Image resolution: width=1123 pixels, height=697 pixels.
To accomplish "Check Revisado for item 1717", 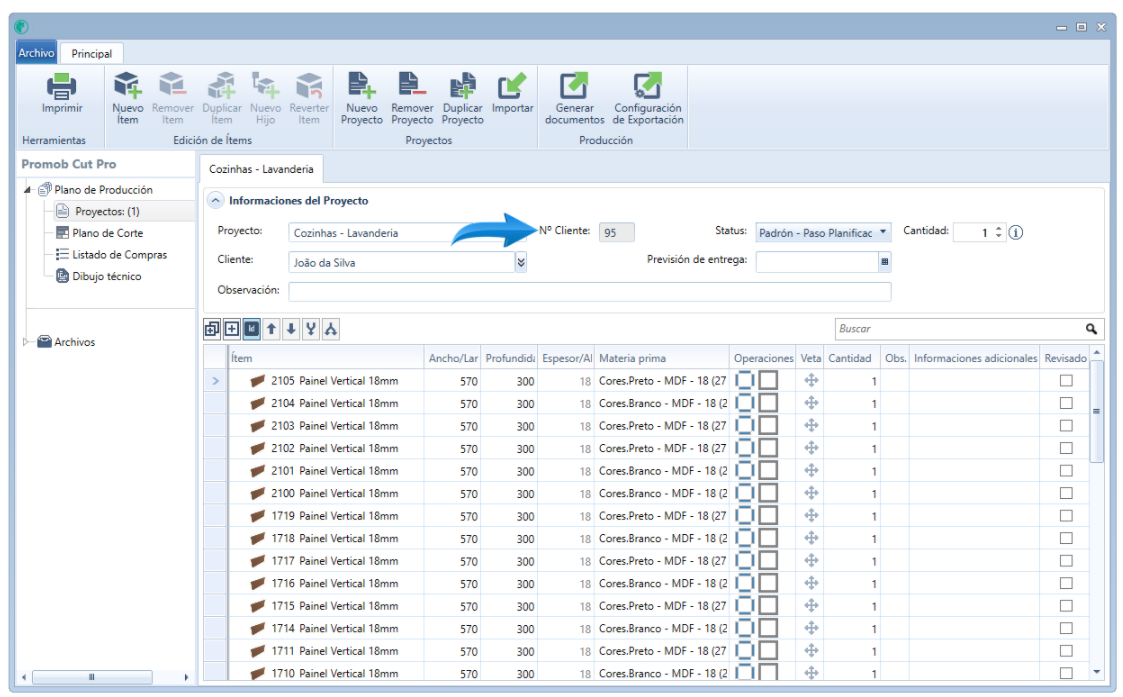I will click(x=1066, y=561).
